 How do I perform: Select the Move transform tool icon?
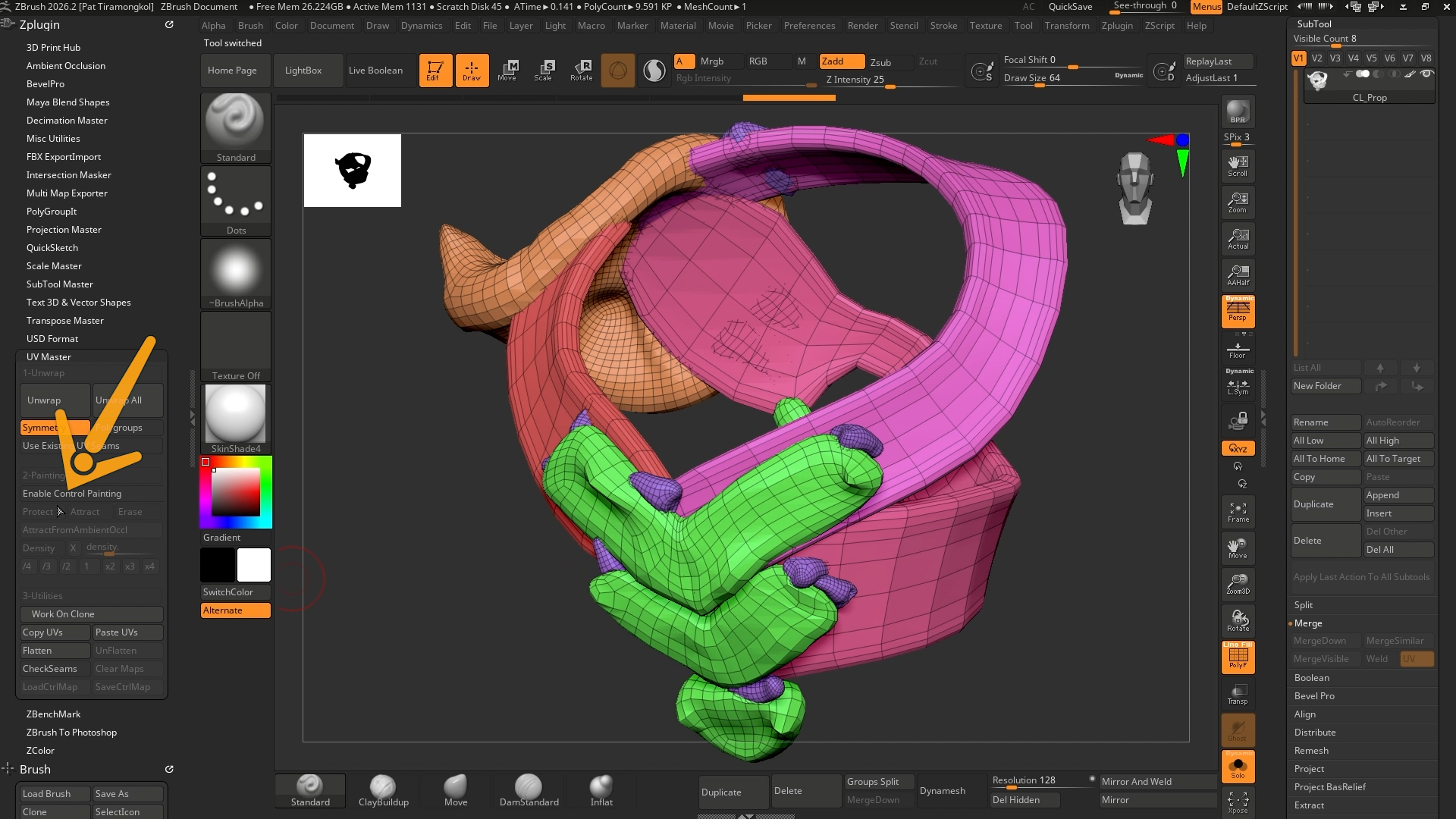point(507,70)
